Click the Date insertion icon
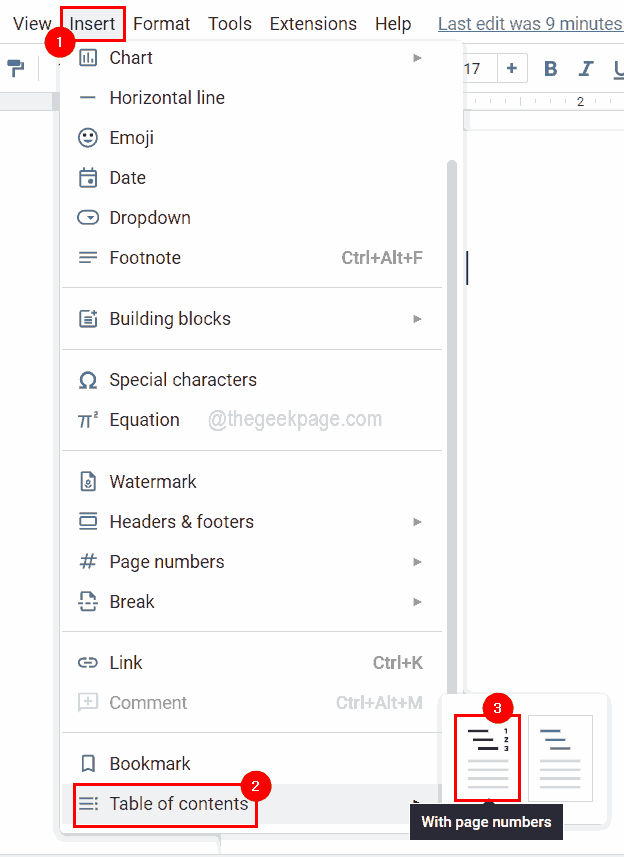624x857 pixels. 89,177
